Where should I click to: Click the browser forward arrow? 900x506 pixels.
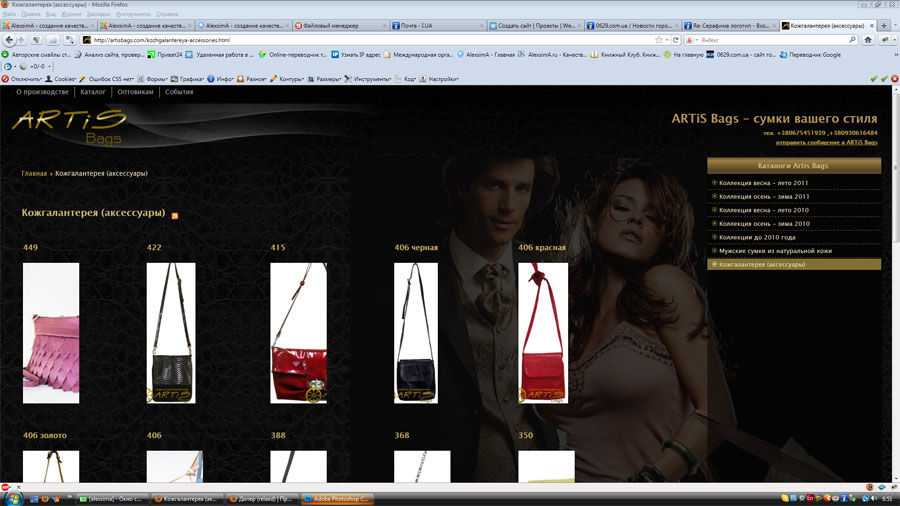coord(21,40)
